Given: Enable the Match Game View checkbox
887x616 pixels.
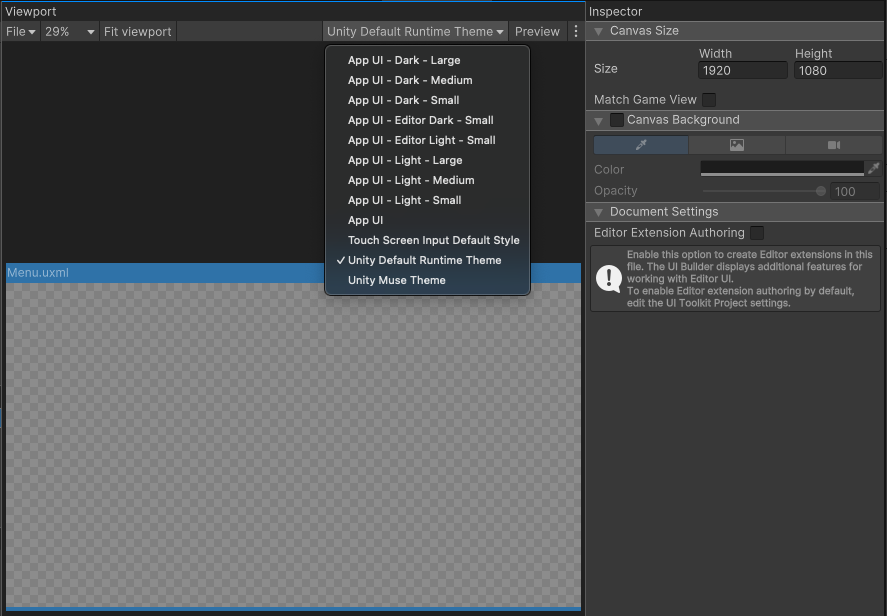Looking at the screenshot, I should click(x=709, y=99).
